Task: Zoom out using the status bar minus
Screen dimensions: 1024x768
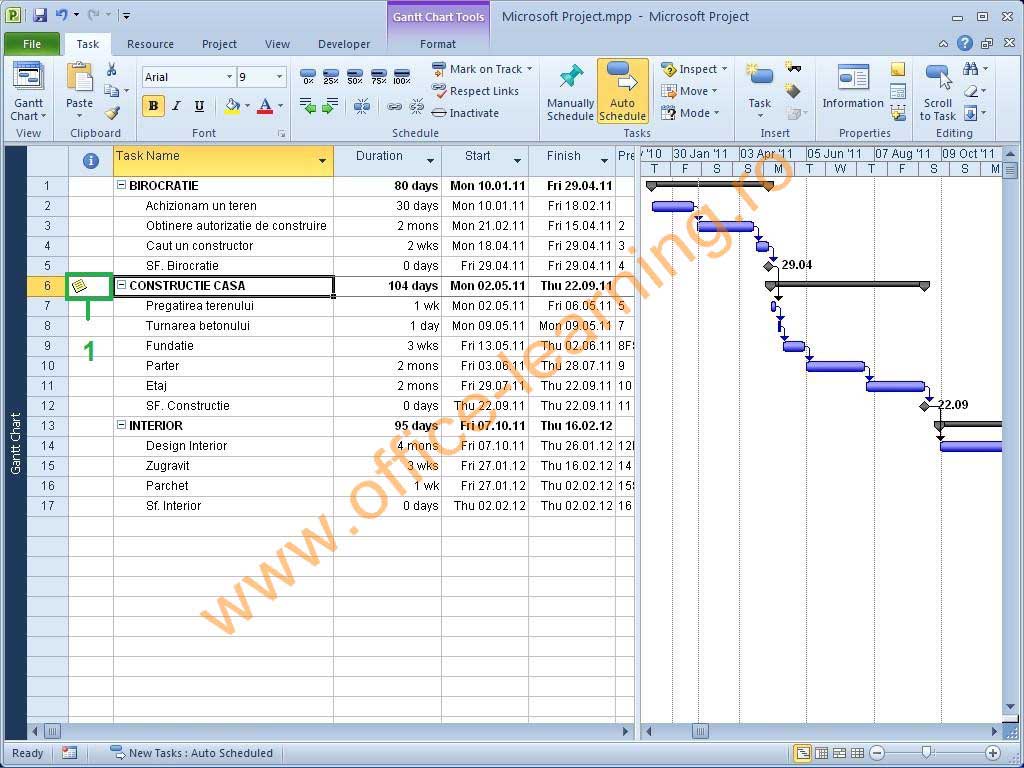Action: click(877, 753)
